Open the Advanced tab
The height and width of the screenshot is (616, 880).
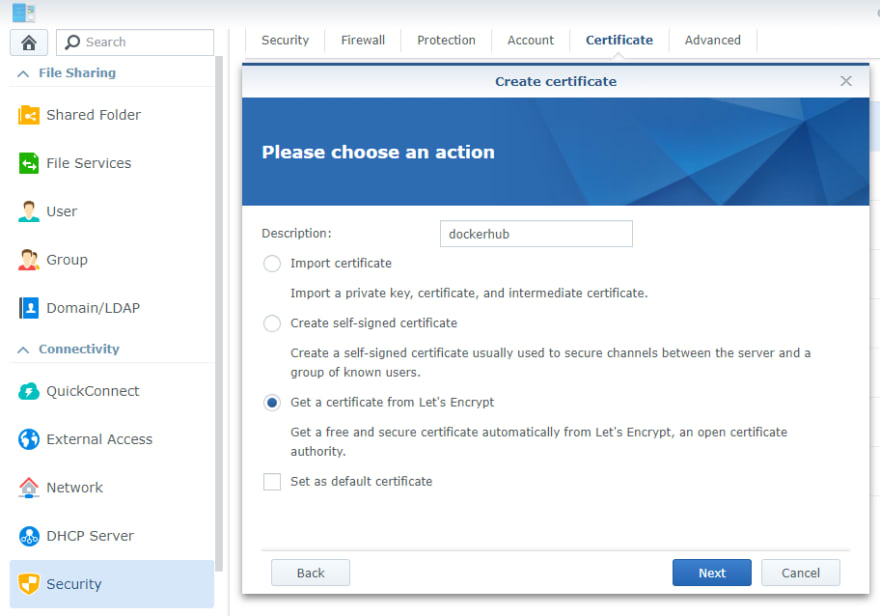[713, 40]
